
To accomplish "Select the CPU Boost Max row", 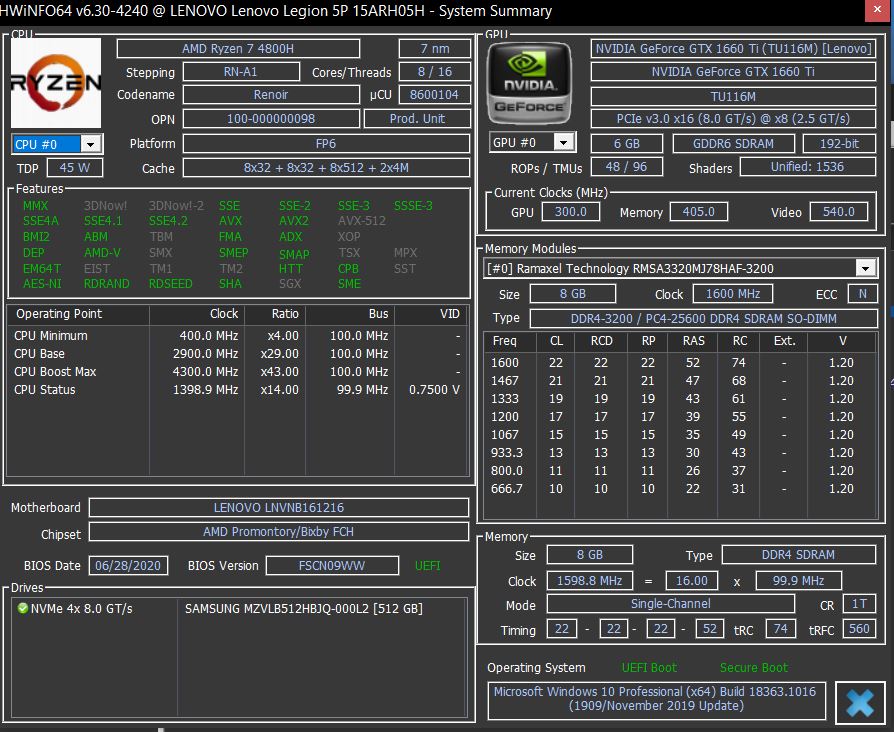I will click(55, 372).
